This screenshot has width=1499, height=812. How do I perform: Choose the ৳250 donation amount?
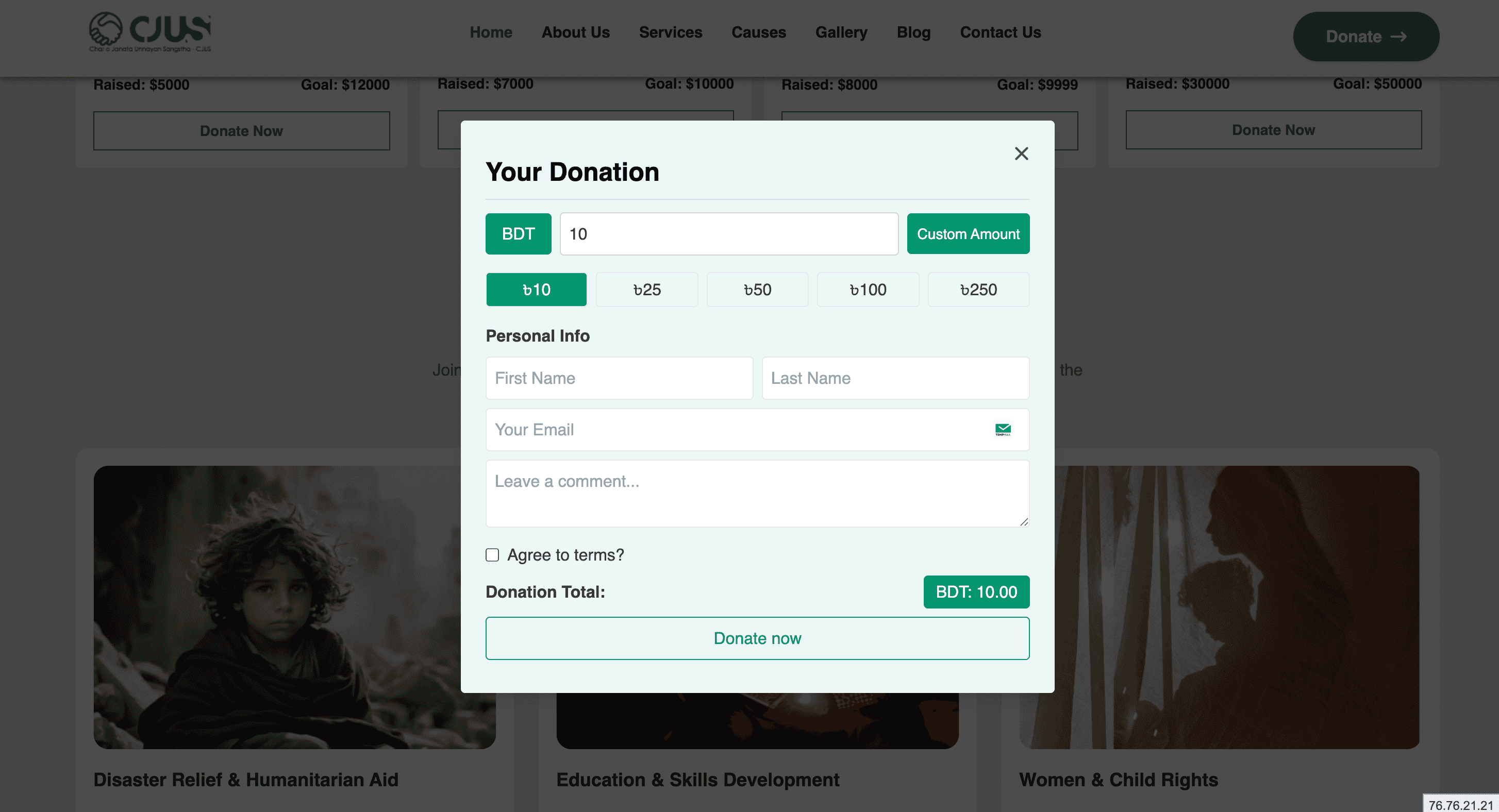coord(978,290)
